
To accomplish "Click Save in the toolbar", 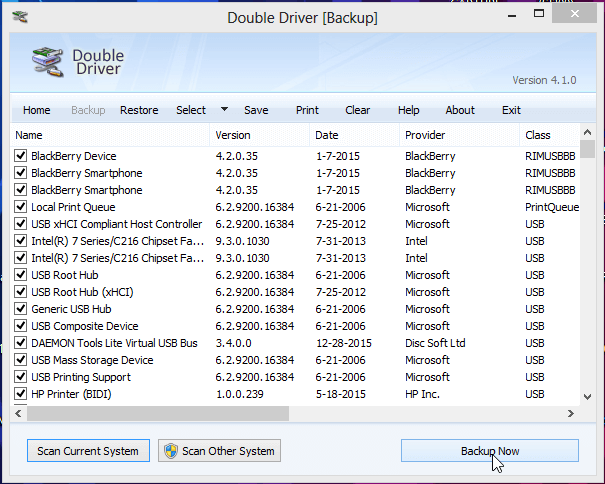I will (x=256, y=110).
